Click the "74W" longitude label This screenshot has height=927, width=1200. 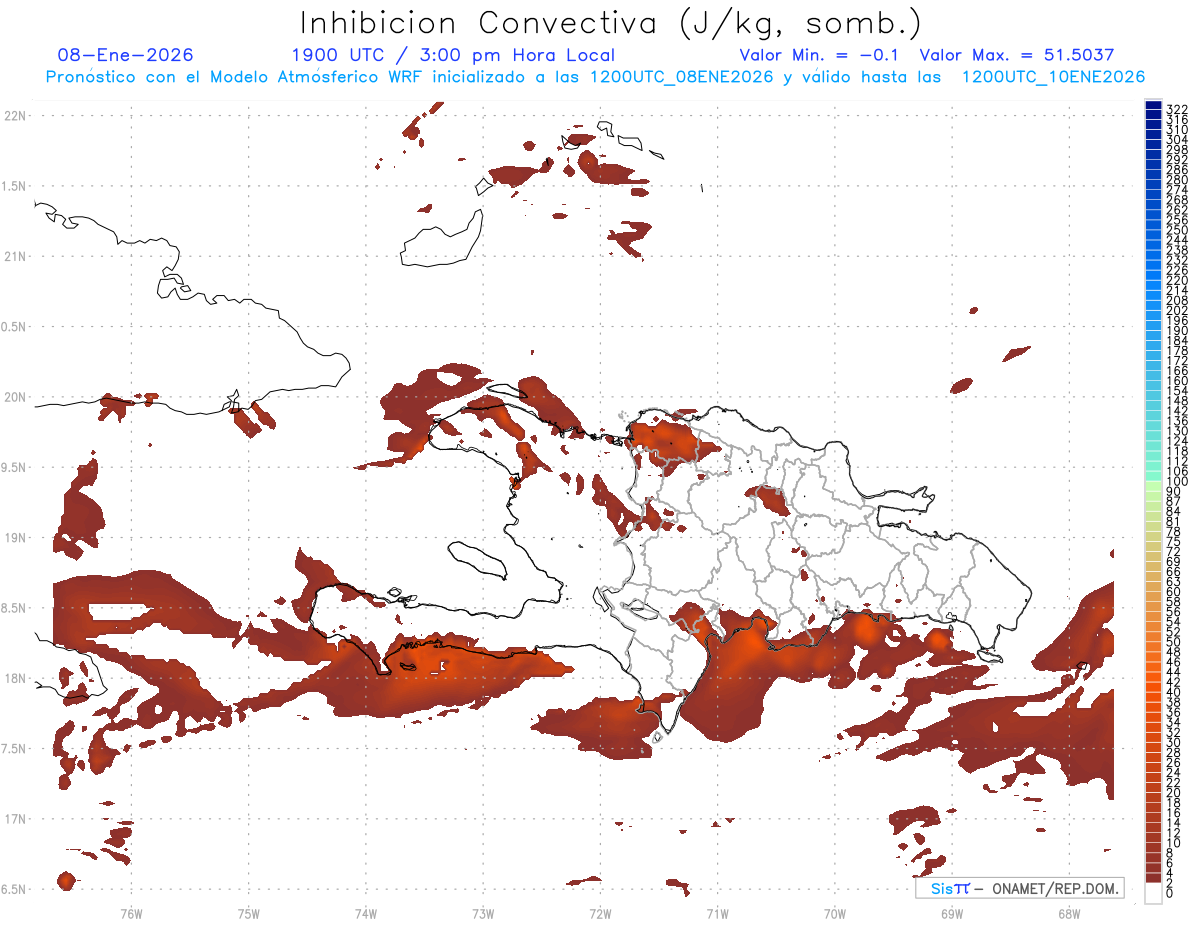[366, 913]
